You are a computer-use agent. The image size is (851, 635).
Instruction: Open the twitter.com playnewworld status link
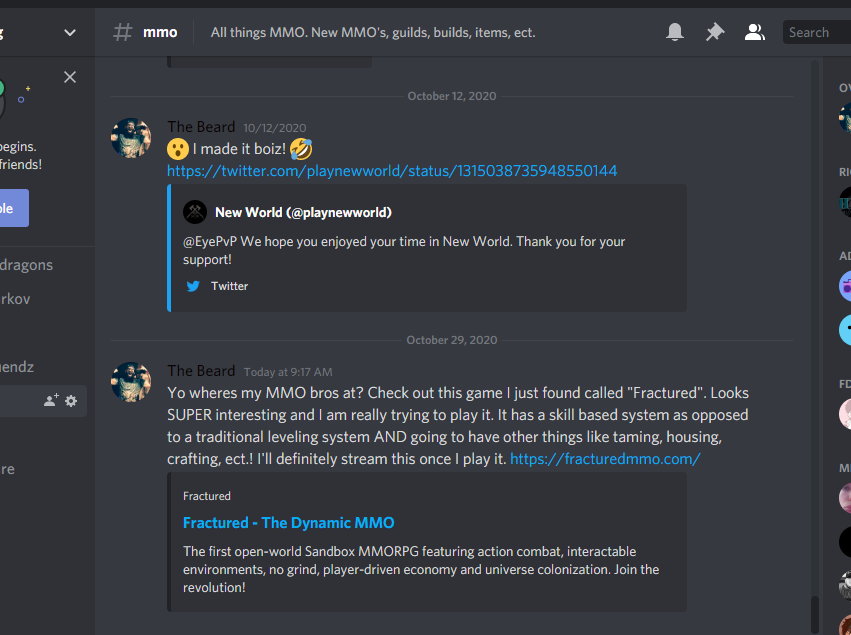click(x=392, y=171)
